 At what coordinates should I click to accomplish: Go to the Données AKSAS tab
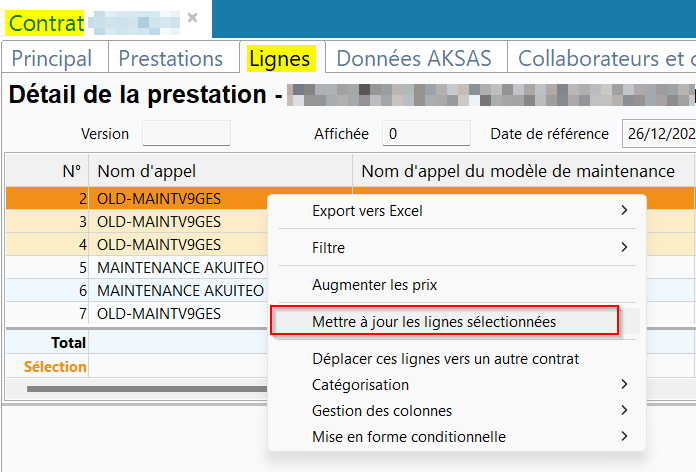(414, 59)
